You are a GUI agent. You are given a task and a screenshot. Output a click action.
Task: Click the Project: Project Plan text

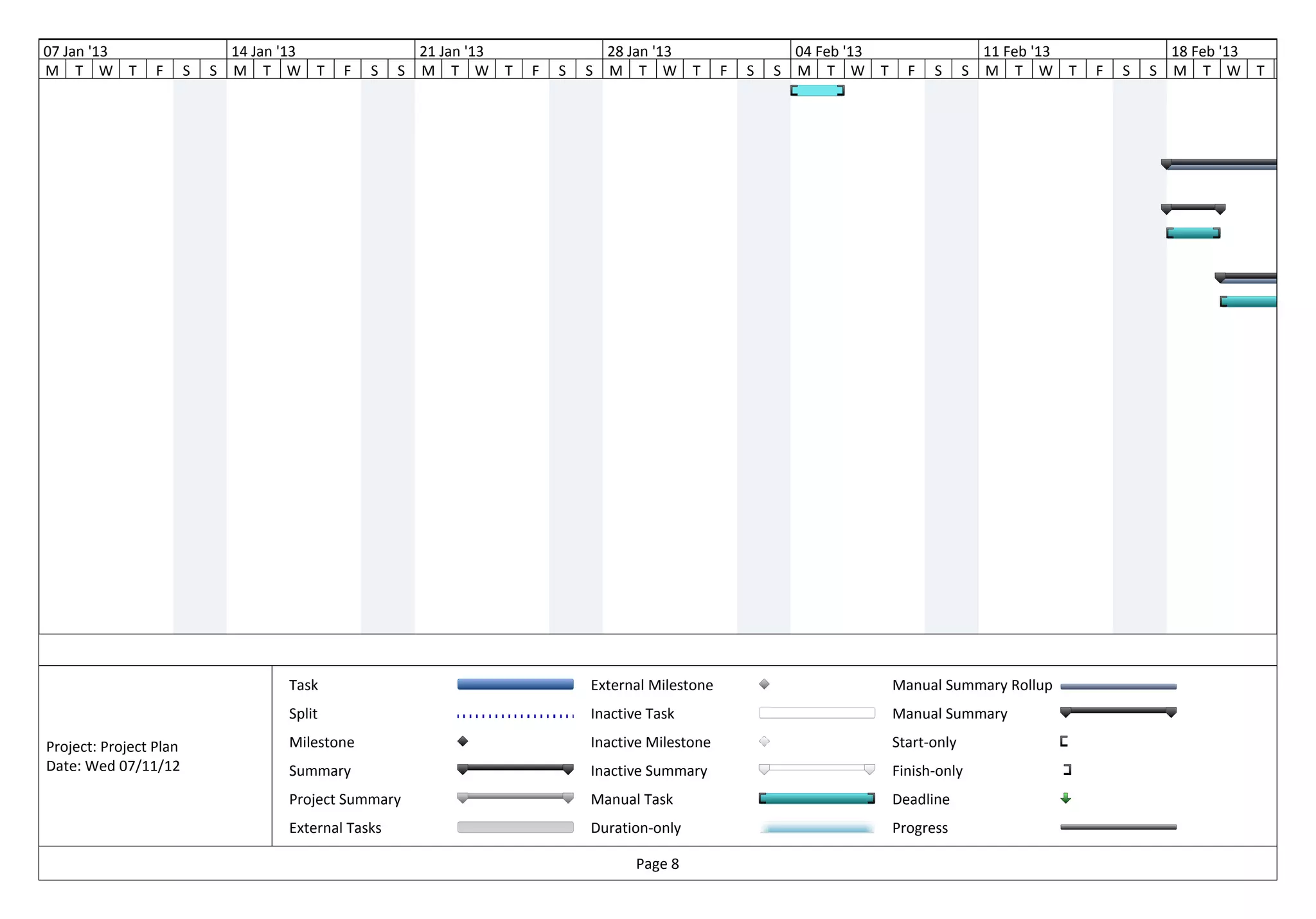click(112, 746)
